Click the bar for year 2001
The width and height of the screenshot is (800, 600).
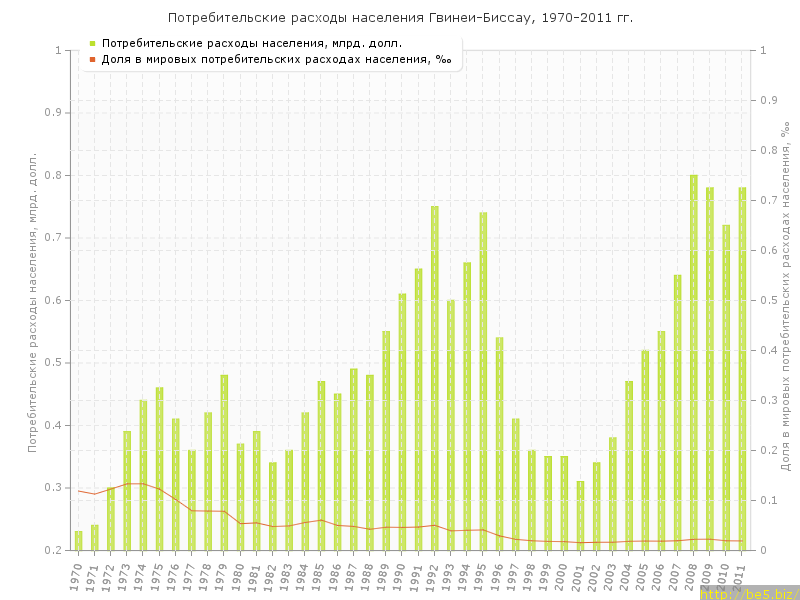pyautogui.click(x=580, y=515)
